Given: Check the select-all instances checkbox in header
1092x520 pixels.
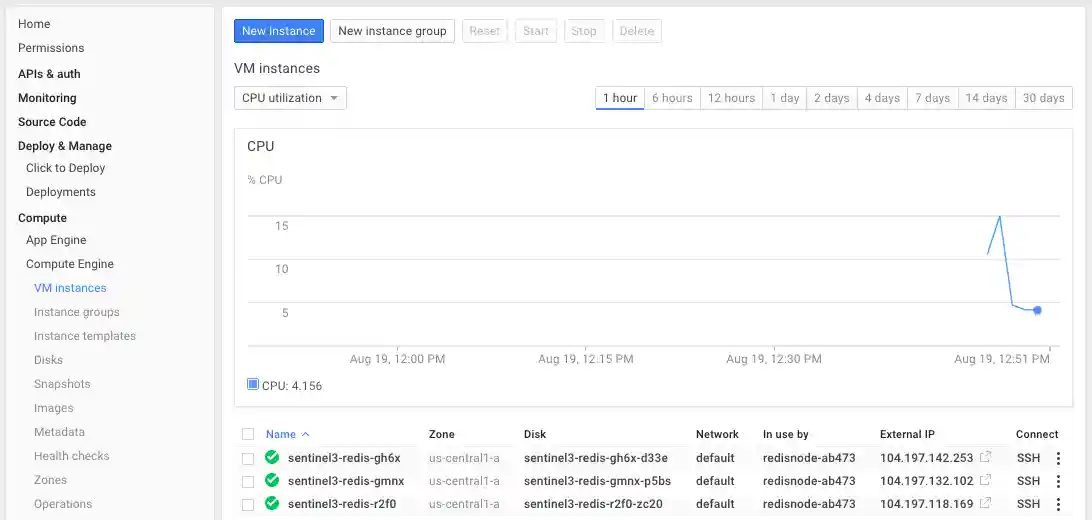Looking at the screenshot, I should pos(248,434).
